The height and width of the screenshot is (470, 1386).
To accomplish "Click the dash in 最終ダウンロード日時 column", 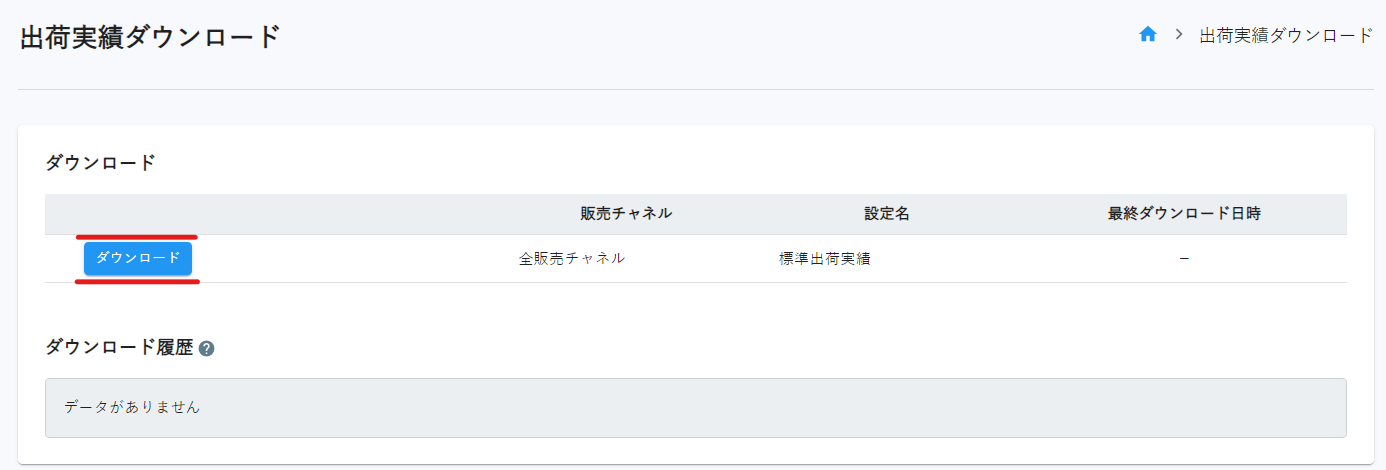I will tap(1184, 258).
